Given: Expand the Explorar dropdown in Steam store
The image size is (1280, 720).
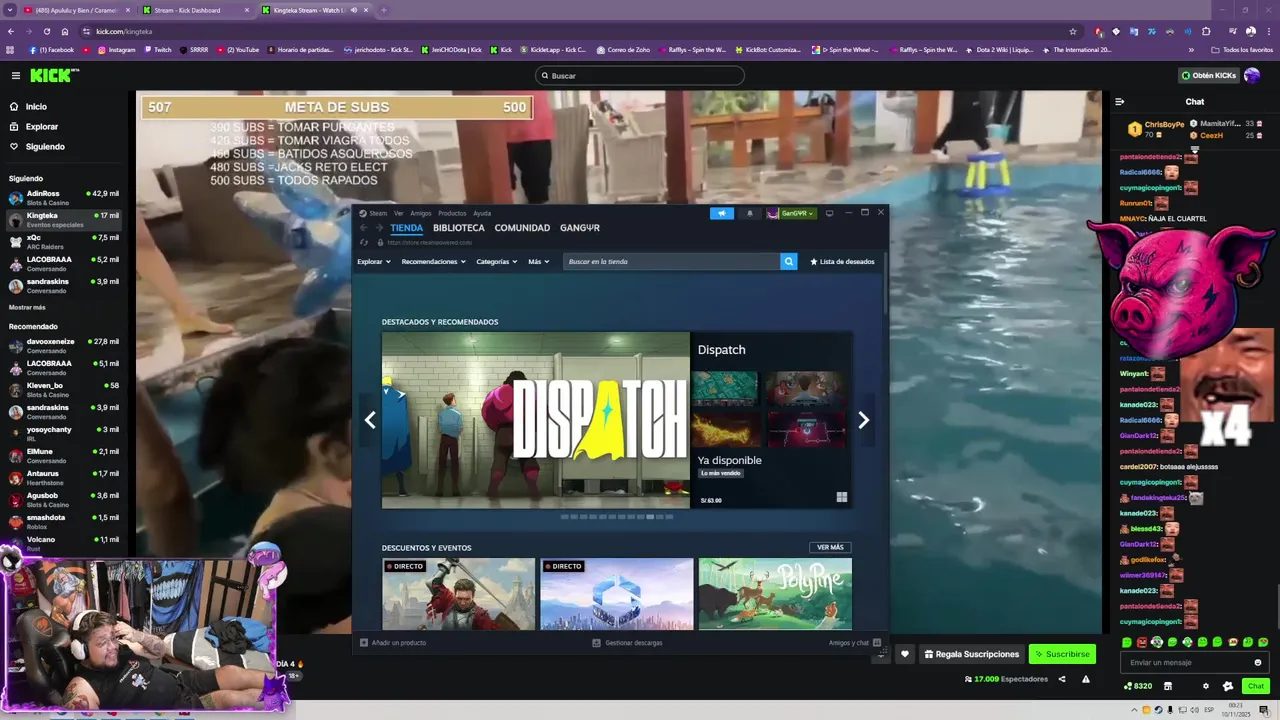Looking at the screenshot, I should 373,262.
